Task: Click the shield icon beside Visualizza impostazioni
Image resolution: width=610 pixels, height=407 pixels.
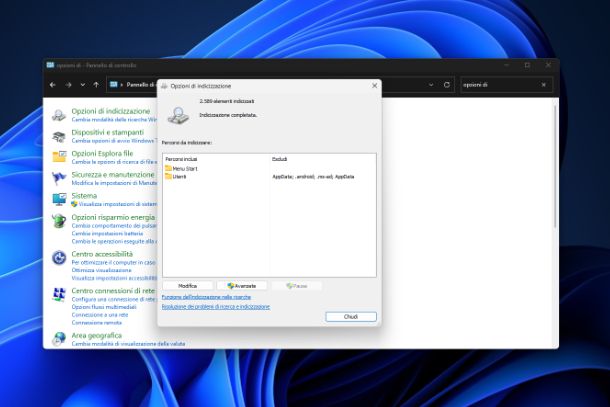Action: click(74, 204)
